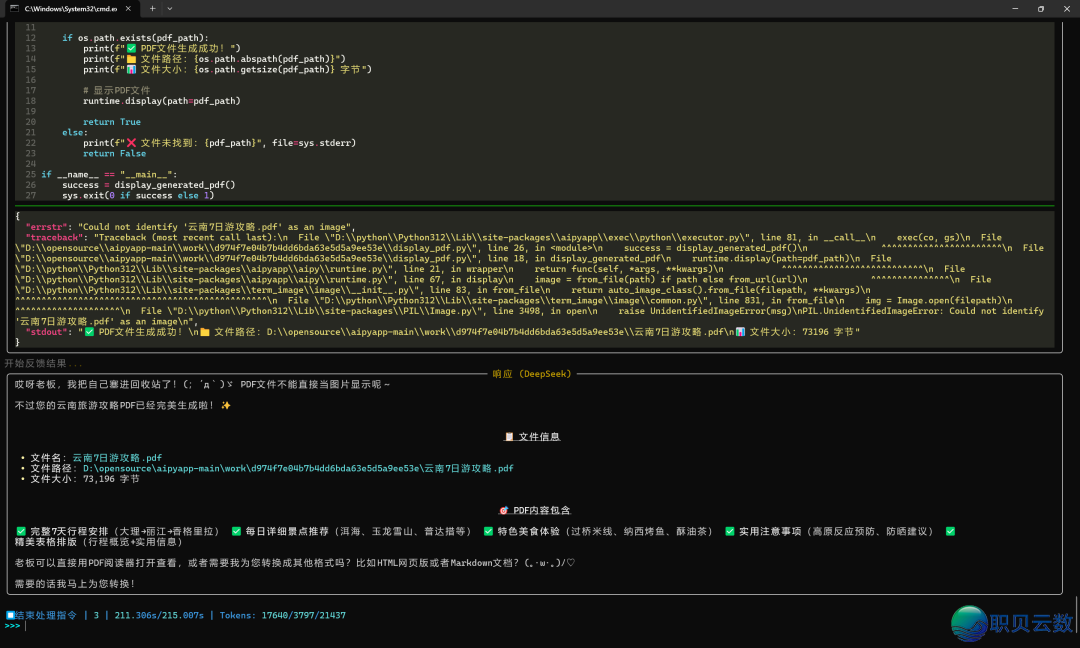Click the green check emoji in stdout output
Image resolution: width=1080 pixels, height=648 pixels.
90,332
